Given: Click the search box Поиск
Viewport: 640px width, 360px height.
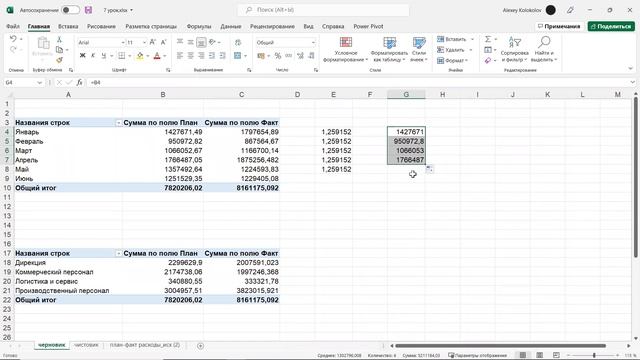Looking at the screenshot, I should pos(323,10).
